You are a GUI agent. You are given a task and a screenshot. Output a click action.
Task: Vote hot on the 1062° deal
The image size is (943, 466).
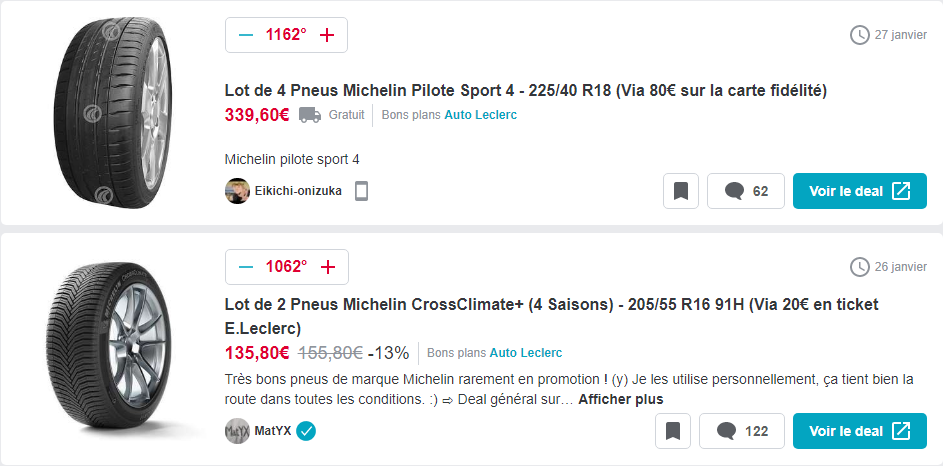click(x=328, y=267)
